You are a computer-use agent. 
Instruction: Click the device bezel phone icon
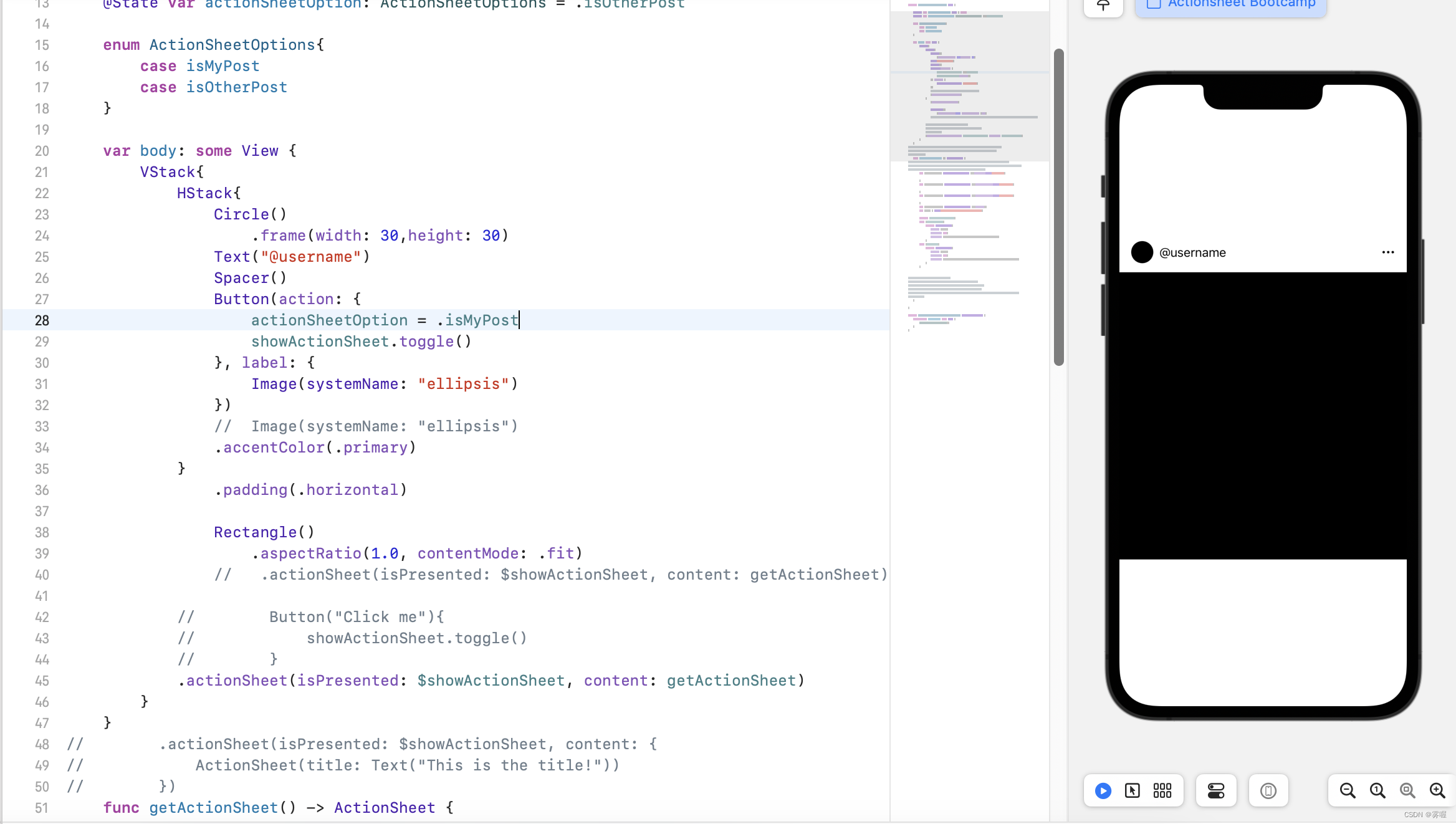(1268, 790)
